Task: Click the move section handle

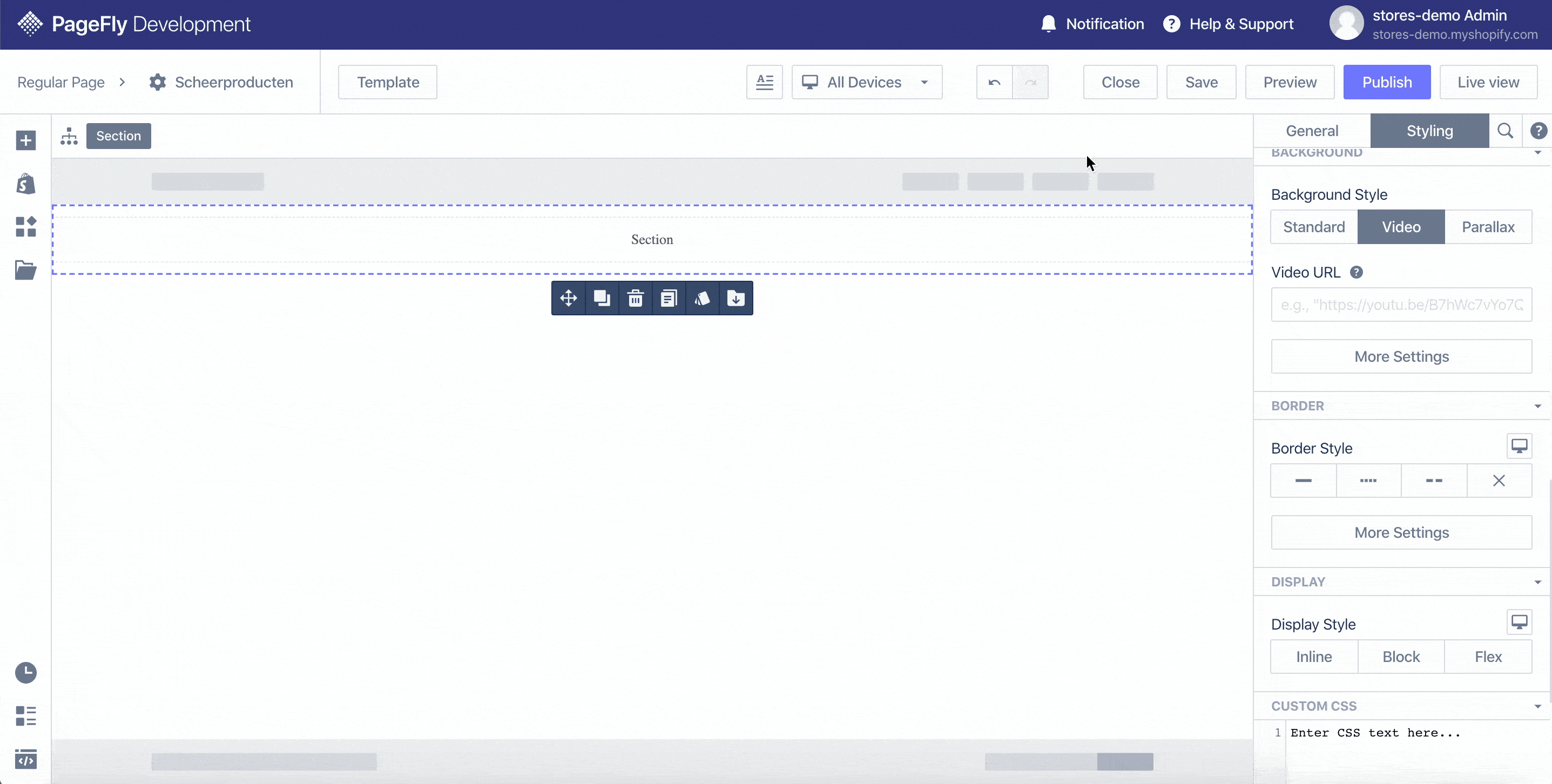Action: (x=568, y=298)
